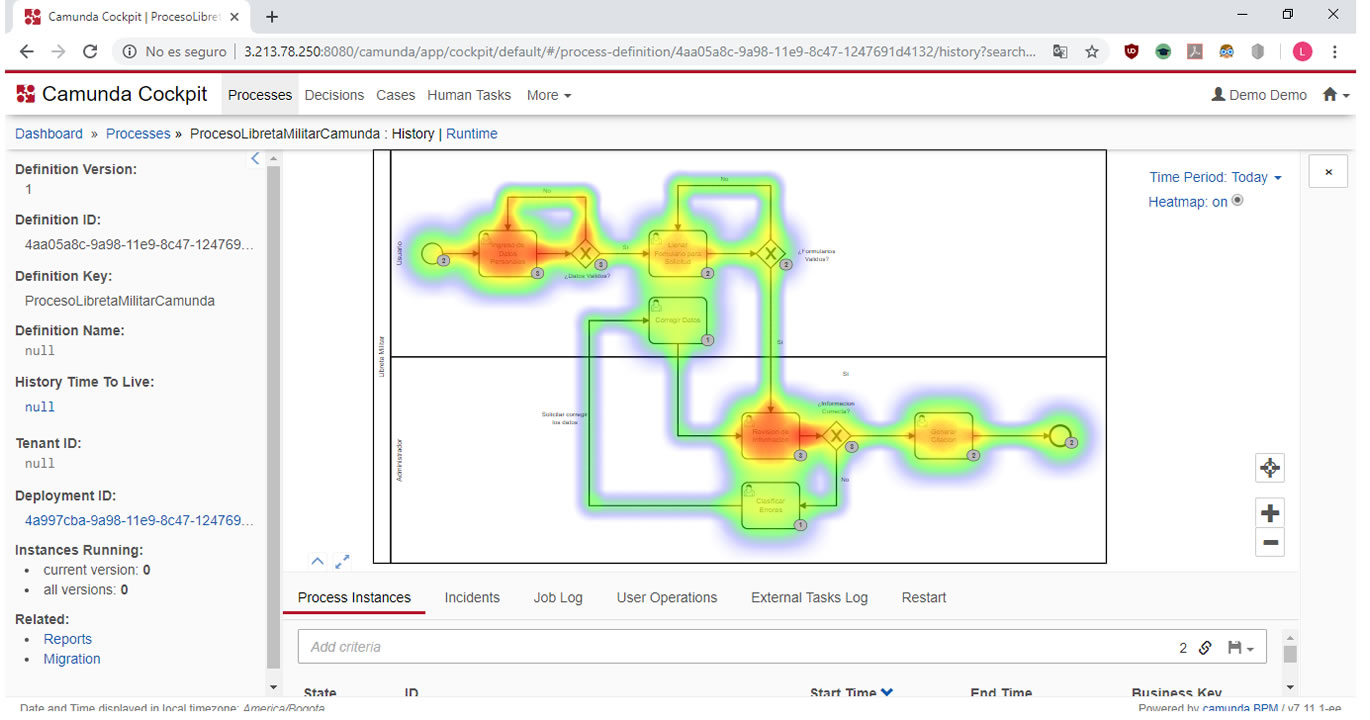The height and width of the screenshot is (720, 1370).
Task: Turn off the Heatmap radio toggle
Action: (x=1237, y=200)
